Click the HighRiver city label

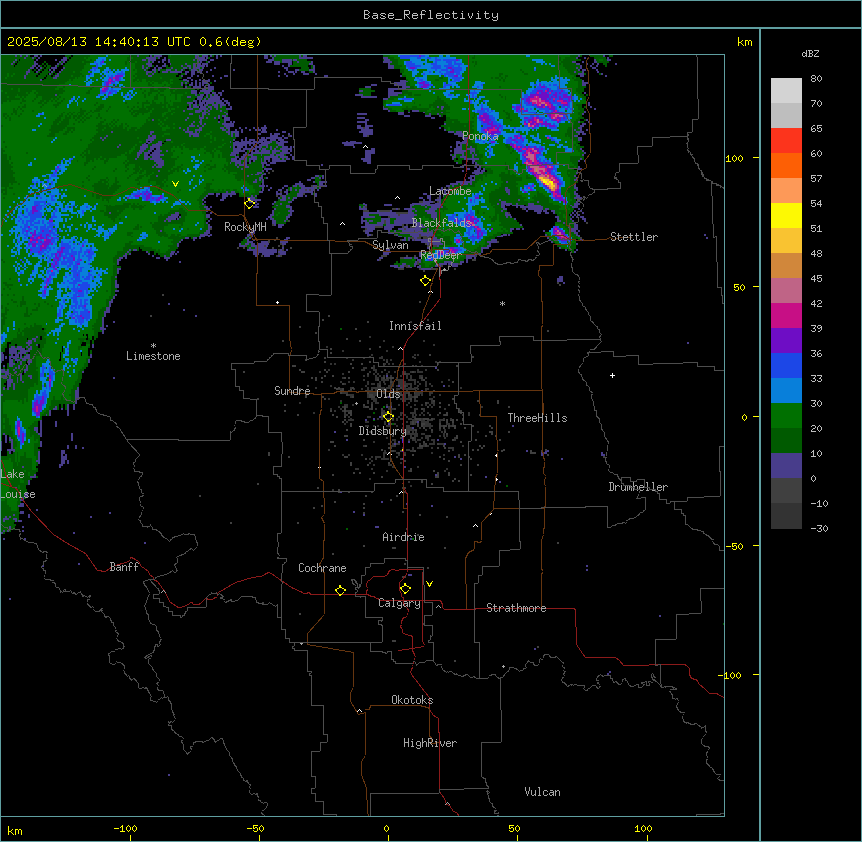click(430, 743)
